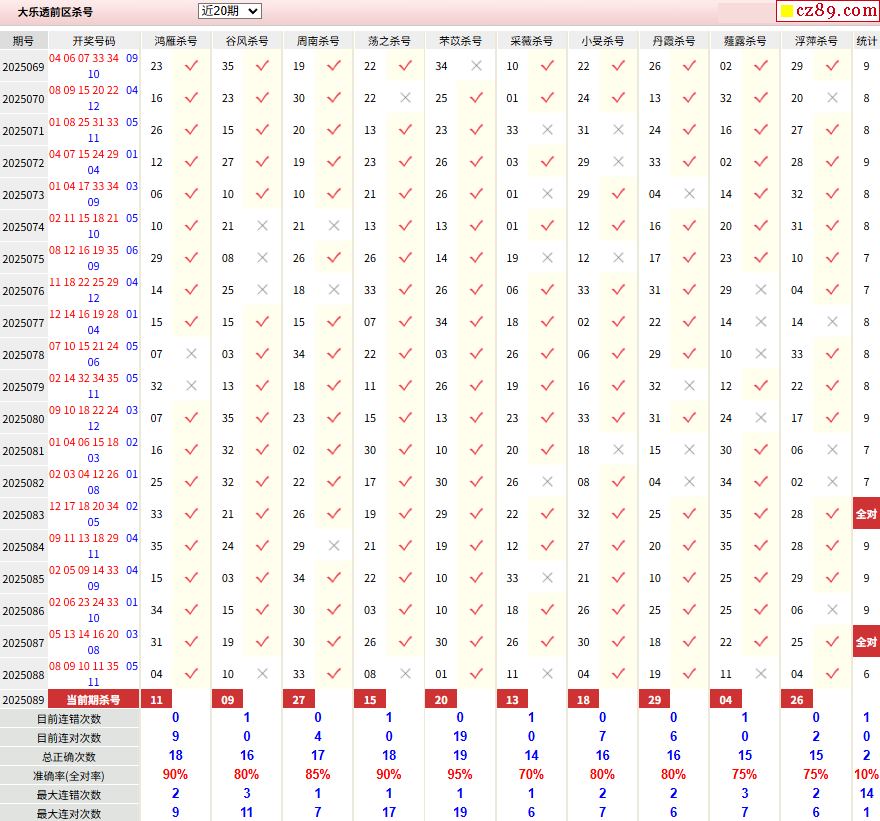Click the 最大连对次数 row label
Image resolution: width=880 pixels, height=821 pixels.
pyautogui.click(x=69, y=814)
